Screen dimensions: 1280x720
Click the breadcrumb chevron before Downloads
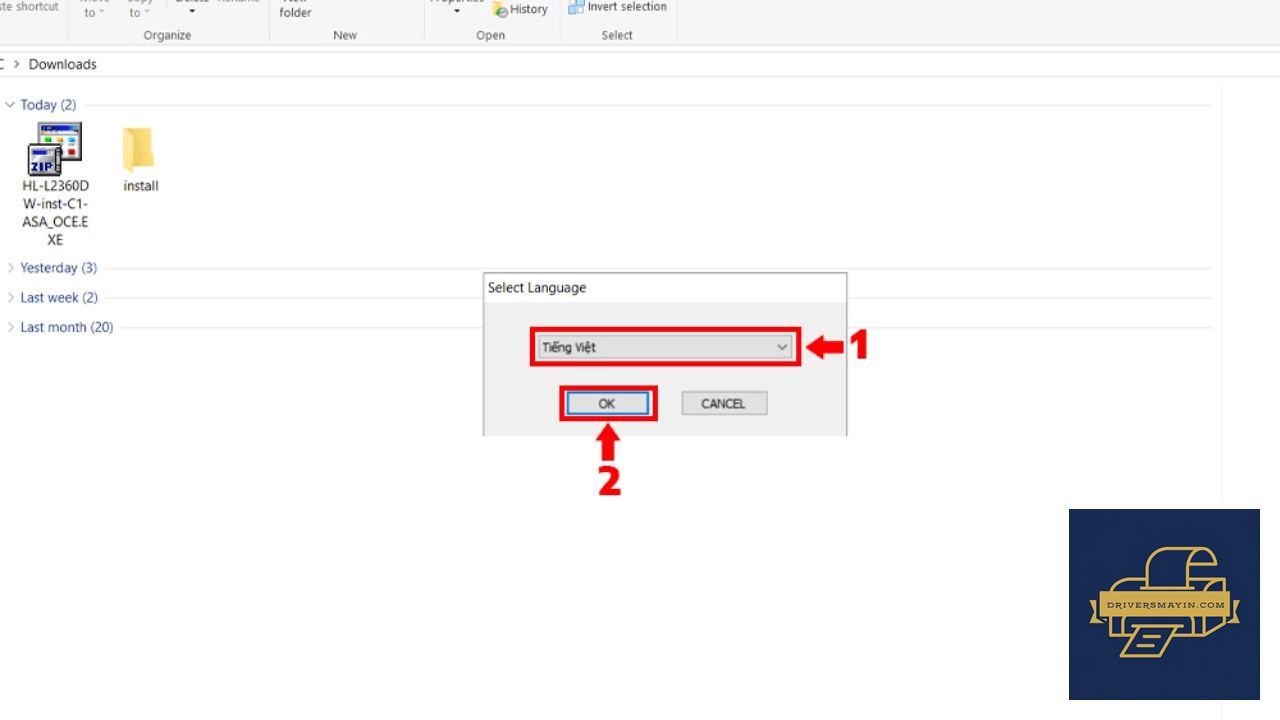(16, 64)
